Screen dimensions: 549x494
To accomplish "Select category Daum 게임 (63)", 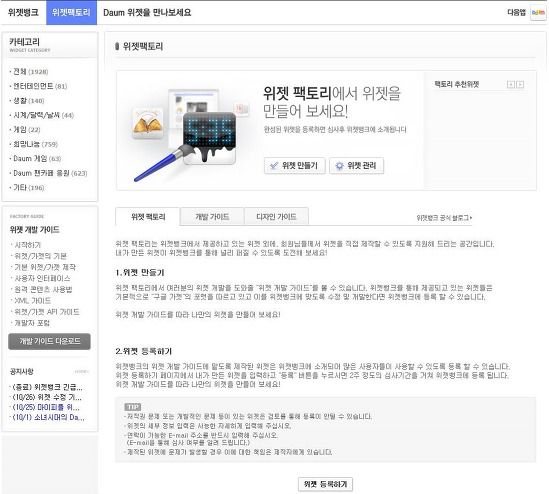I will pyautogui.click(x=37, y=159).
